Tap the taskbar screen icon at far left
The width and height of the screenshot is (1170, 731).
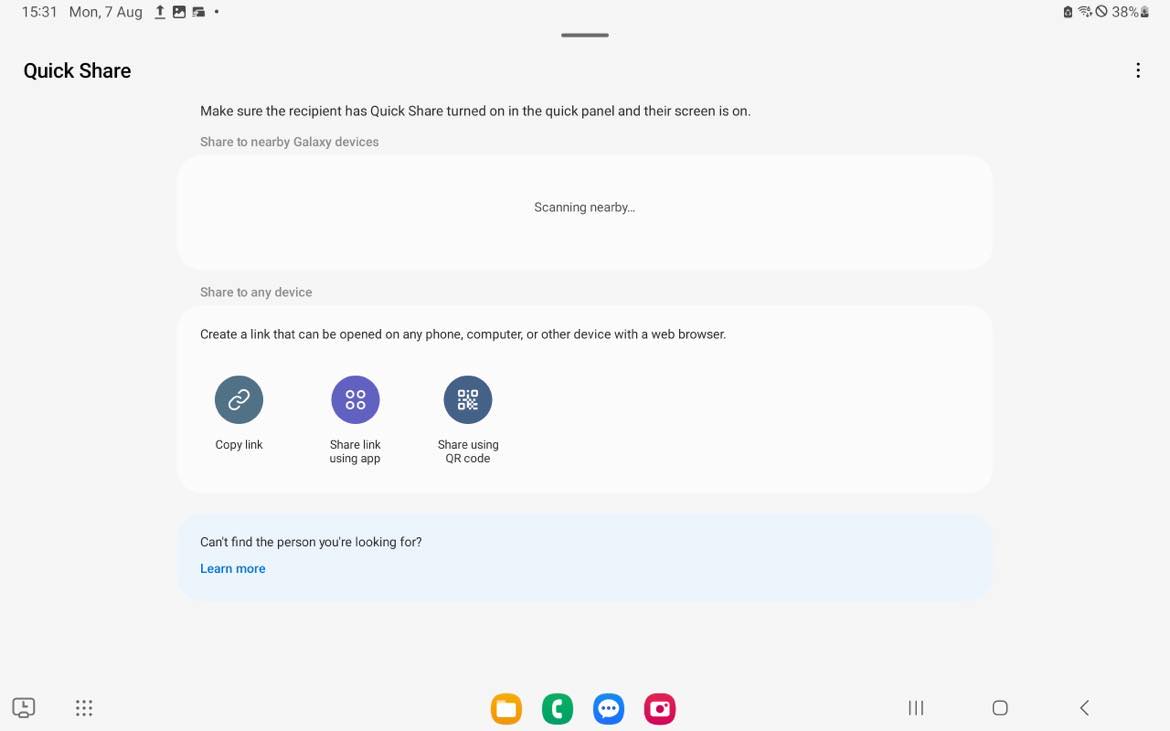tap(24, 708)
